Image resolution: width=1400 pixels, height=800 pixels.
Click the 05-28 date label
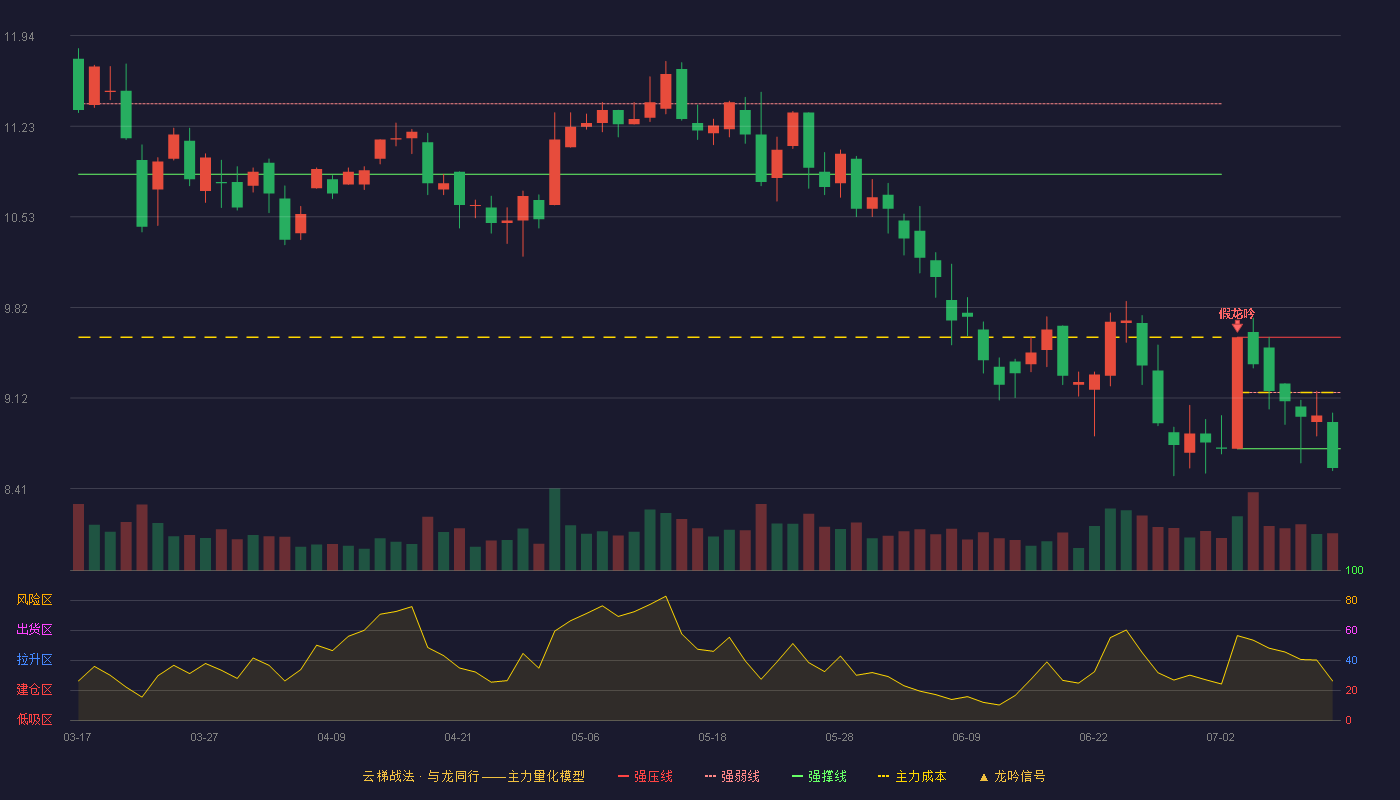coord(839,737)
